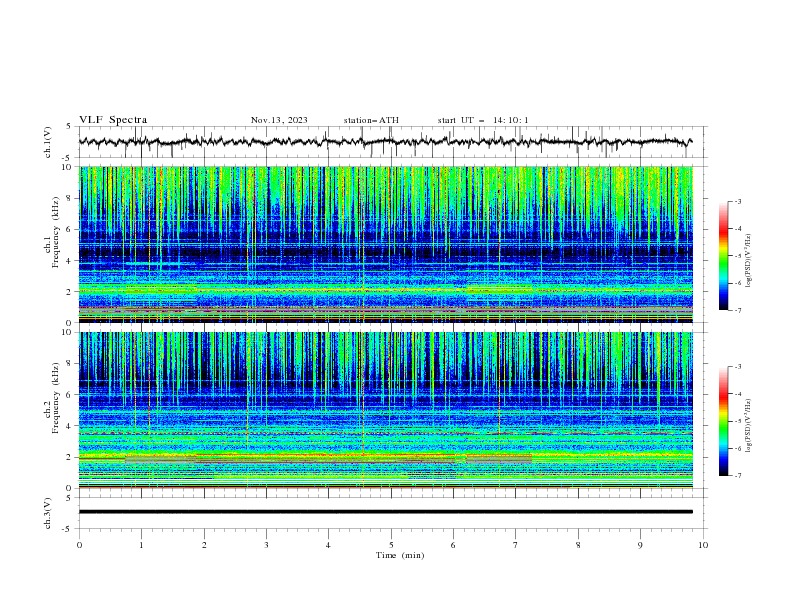
Task: Click the ch.2 spectrogram panel
Action: tap(386, 410)
